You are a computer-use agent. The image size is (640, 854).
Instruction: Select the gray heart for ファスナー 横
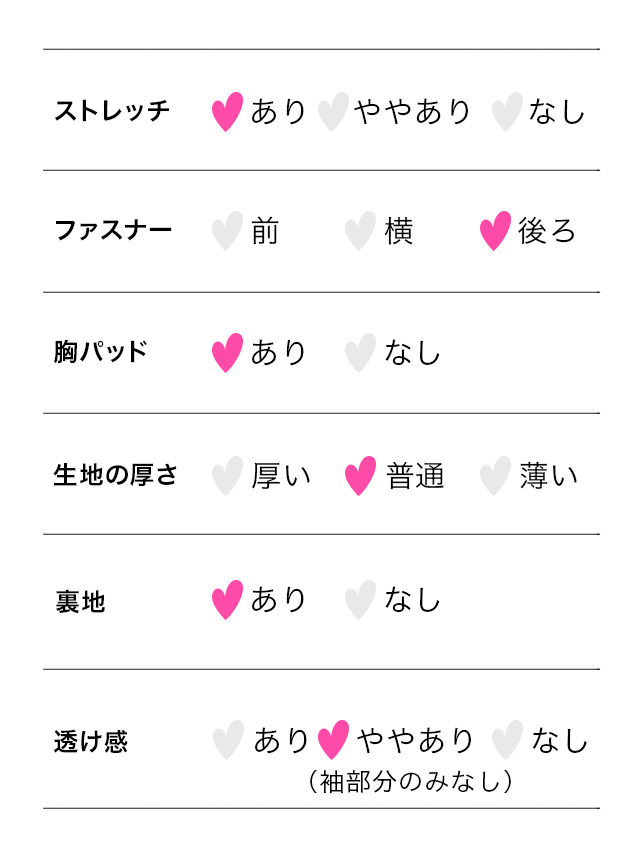pyautogui.click(x=360, y=231)
